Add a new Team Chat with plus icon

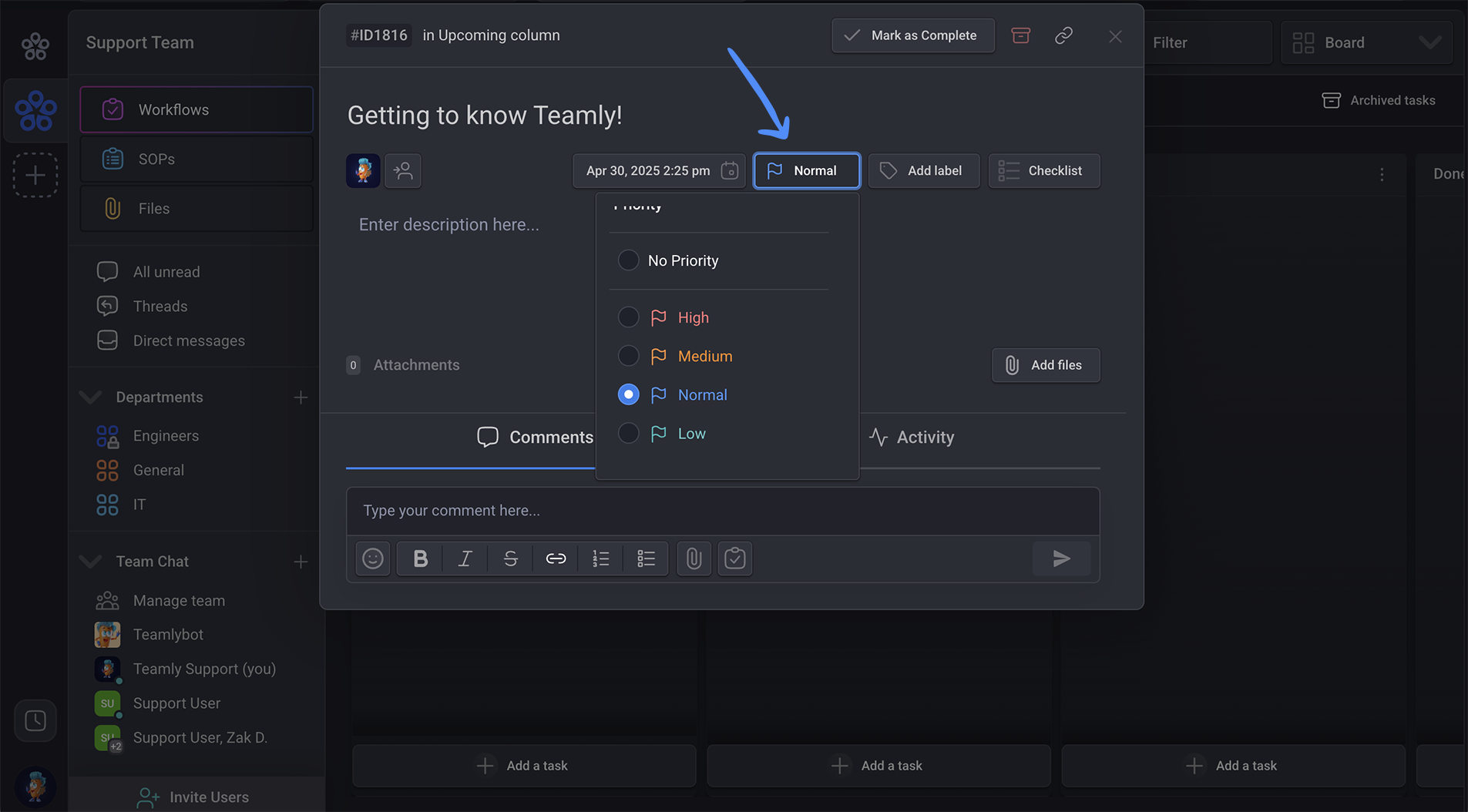point(301,562)
